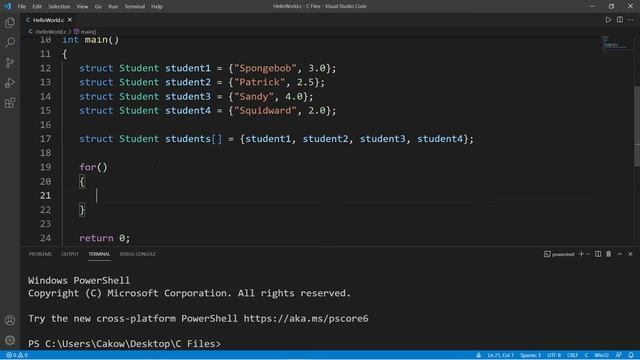The height and width of the screenshot is (360, 640).
Task: Open the Terminal menu
Action: click(134, 6)
